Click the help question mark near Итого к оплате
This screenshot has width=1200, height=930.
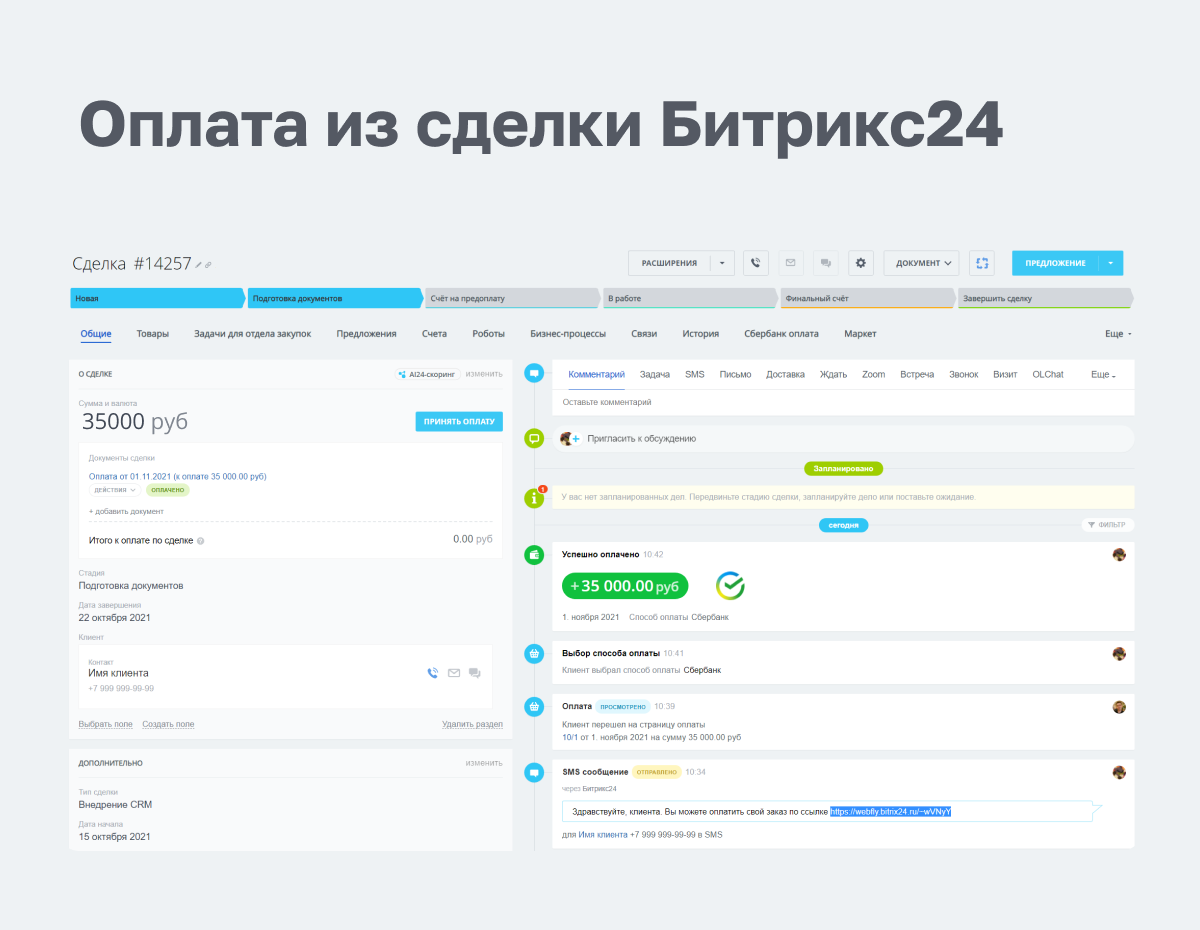(201, 540)
